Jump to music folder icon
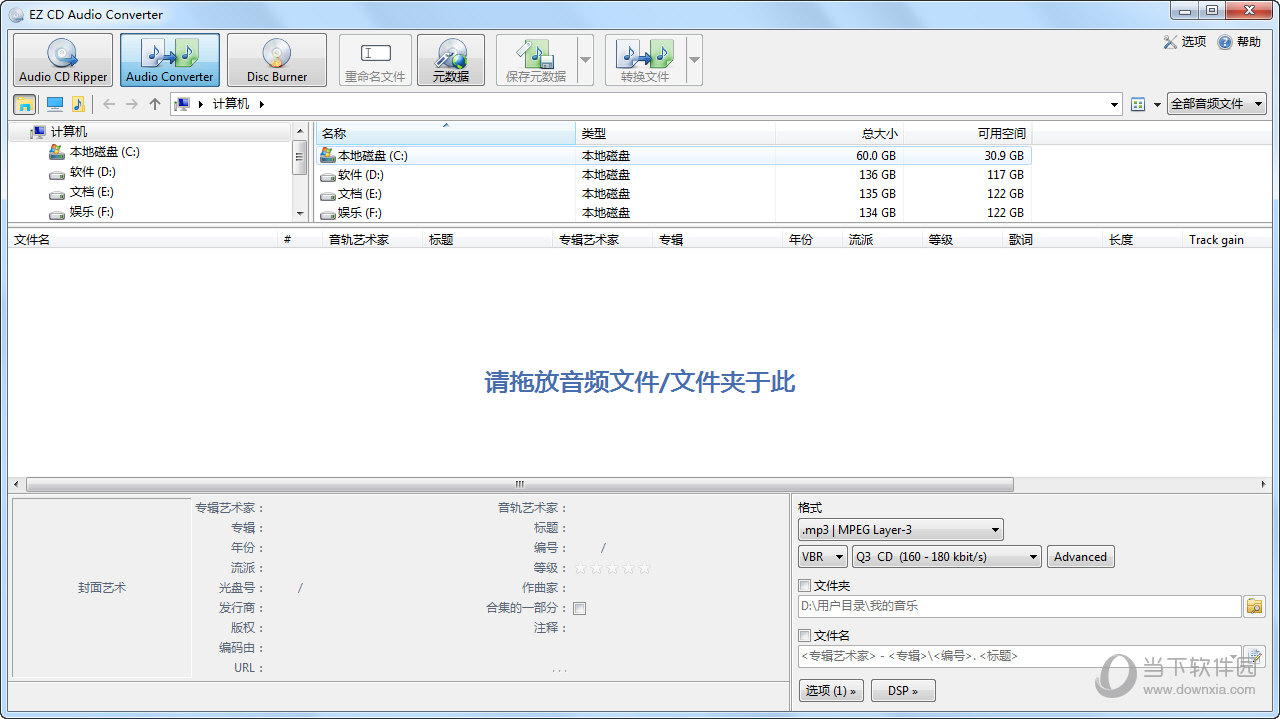The image size is (1280, 719). [78, 104]
